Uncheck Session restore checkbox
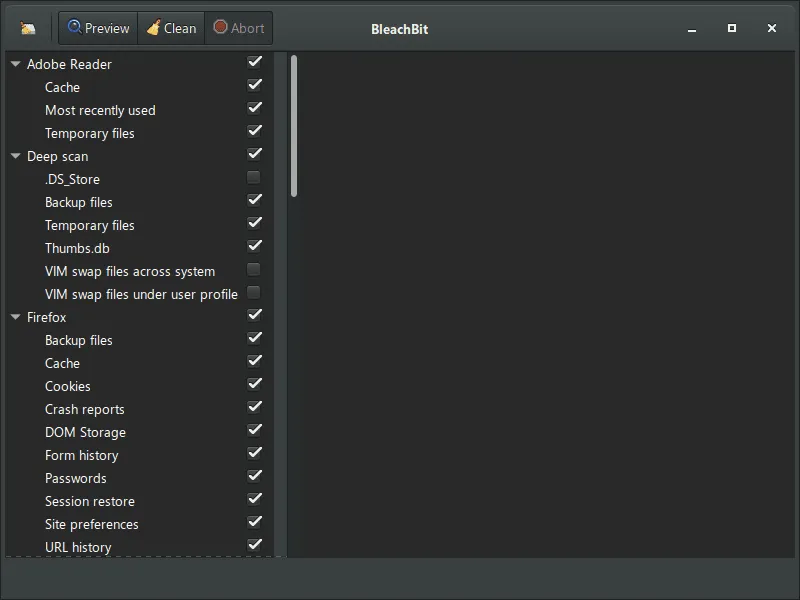 point(254,499)
